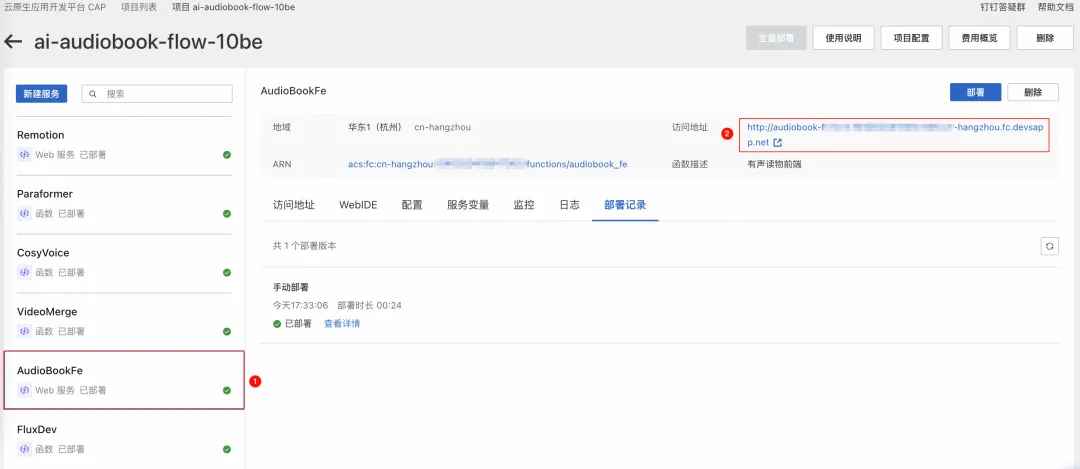Focus the 搜索 service input field
Image resolution: width=1080 pixels, height=469 pixels.
(157, 94)
